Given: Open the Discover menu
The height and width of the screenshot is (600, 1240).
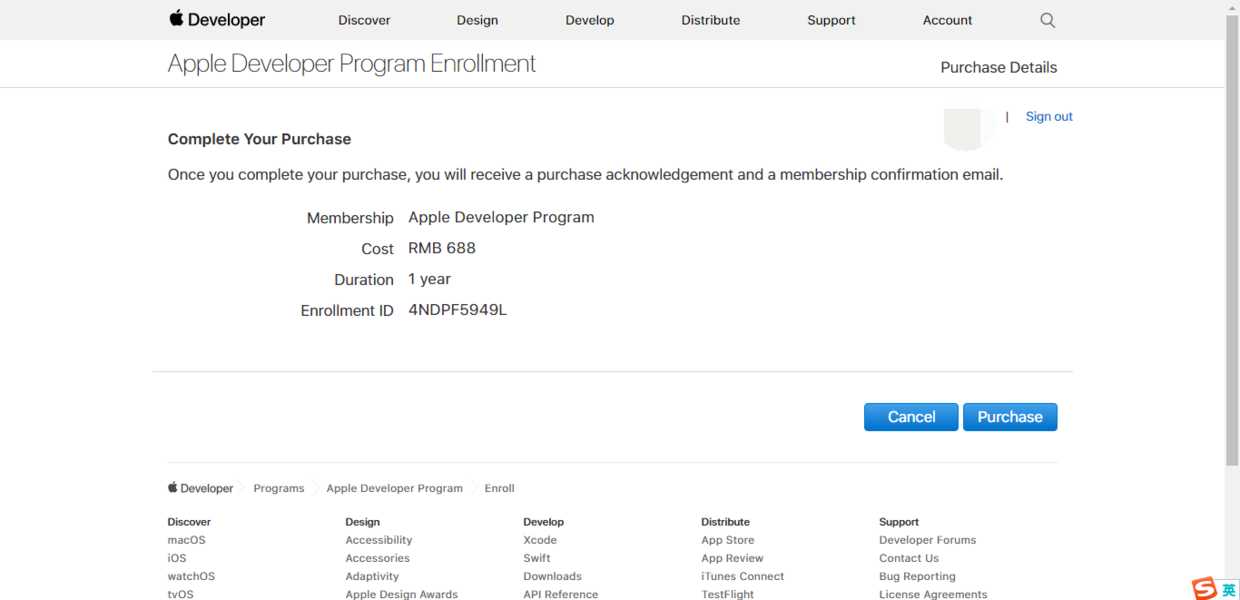Looking at the screenshot, I should point(364,20).
